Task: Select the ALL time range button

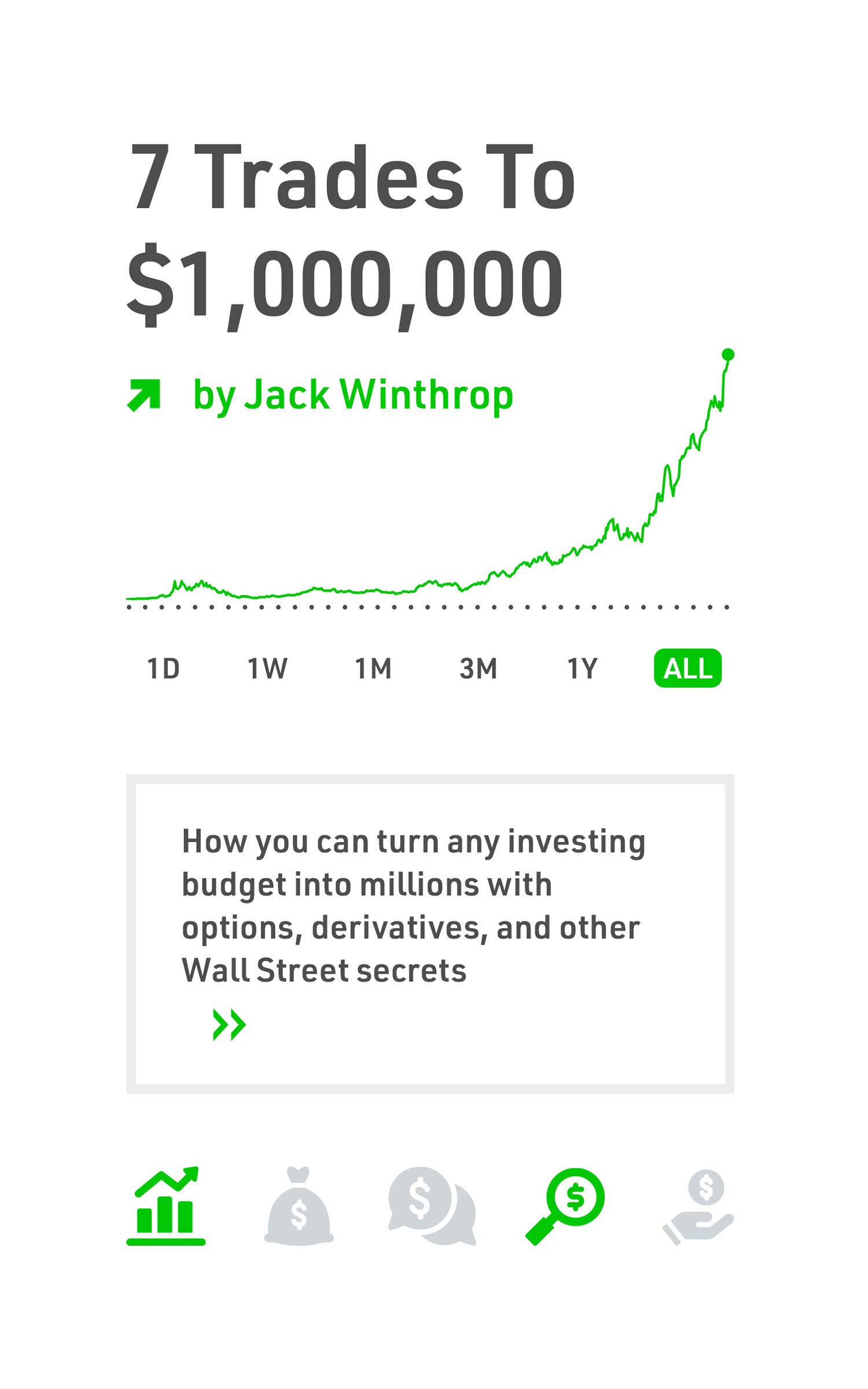Action: coord(687,668)
